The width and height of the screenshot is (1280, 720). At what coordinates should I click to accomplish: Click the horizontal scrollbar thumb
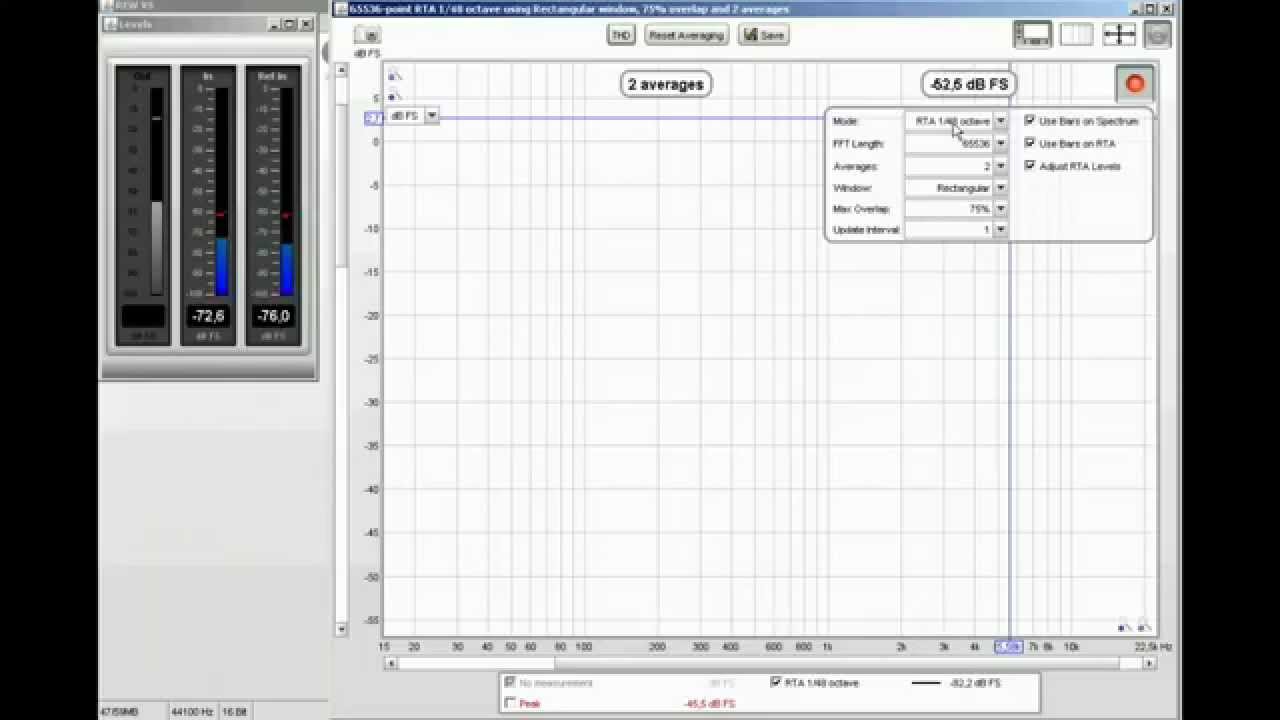click(x=836, y=663)
